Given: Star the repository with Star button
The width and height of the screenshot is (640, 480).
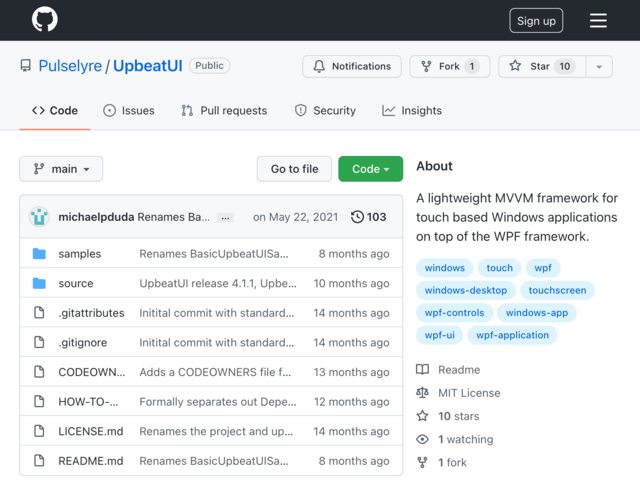Looking at the screenshot, I should click(542, 66).
